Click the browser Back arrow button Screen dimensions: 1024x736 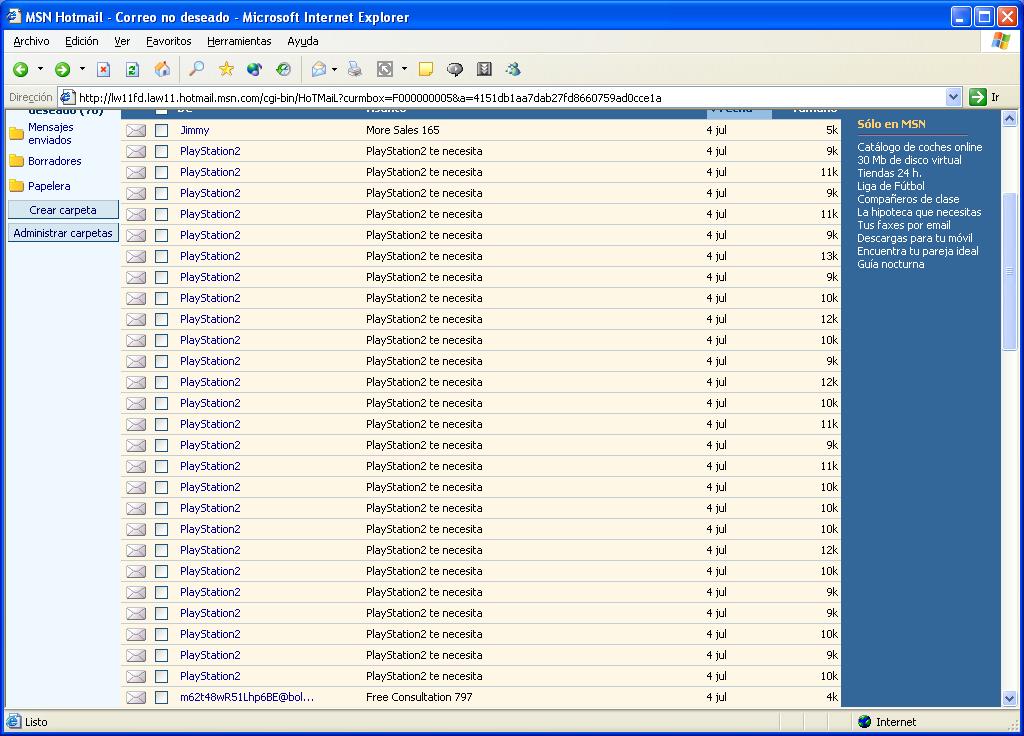coord(20,69)
